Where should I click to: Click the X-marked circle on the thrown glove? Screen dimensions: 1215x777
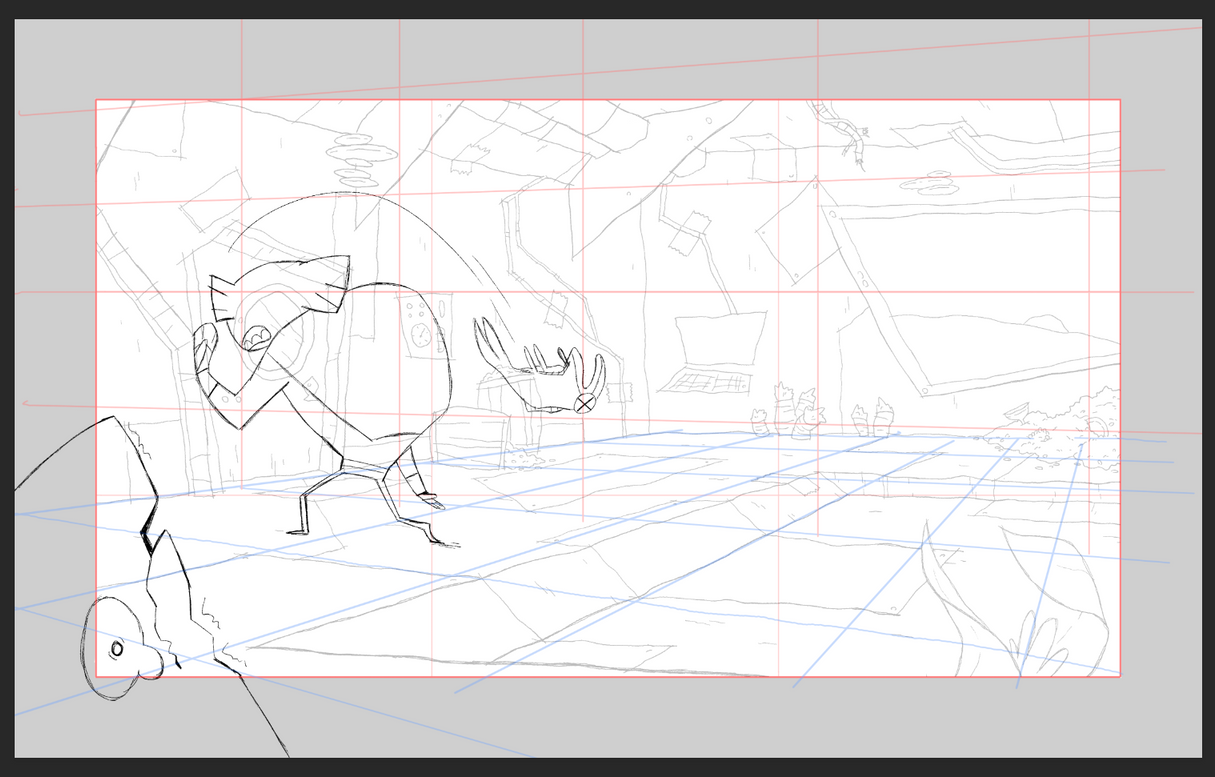pos(585,404)
